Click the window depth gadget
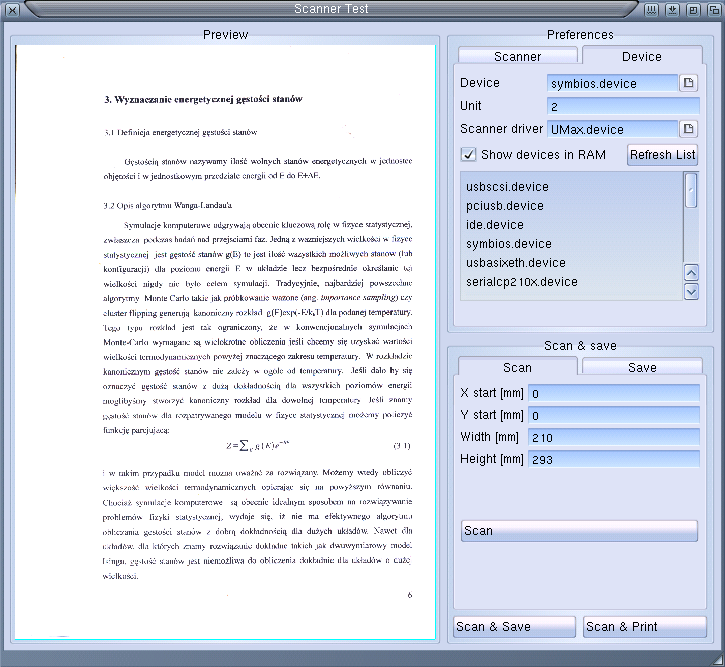Screen dimensions: 725x667 pos(714,10)
